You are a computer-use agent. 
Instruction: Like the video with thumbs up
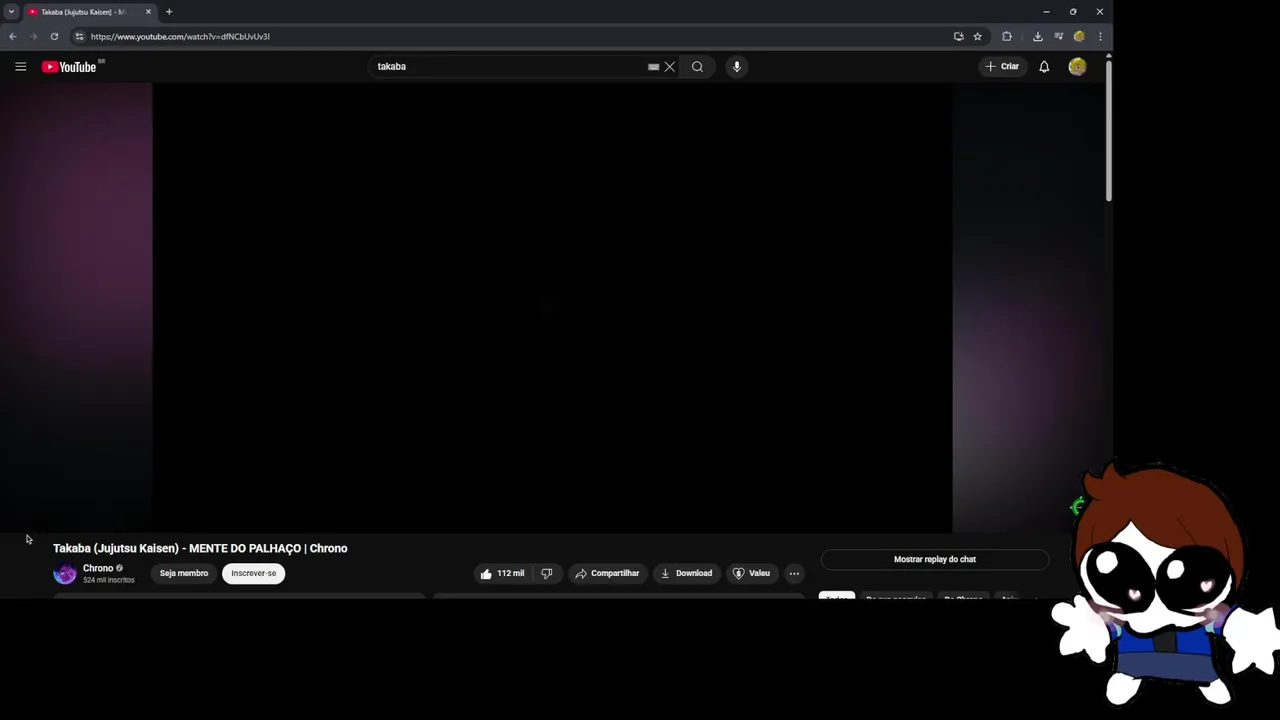pos(502,573)
